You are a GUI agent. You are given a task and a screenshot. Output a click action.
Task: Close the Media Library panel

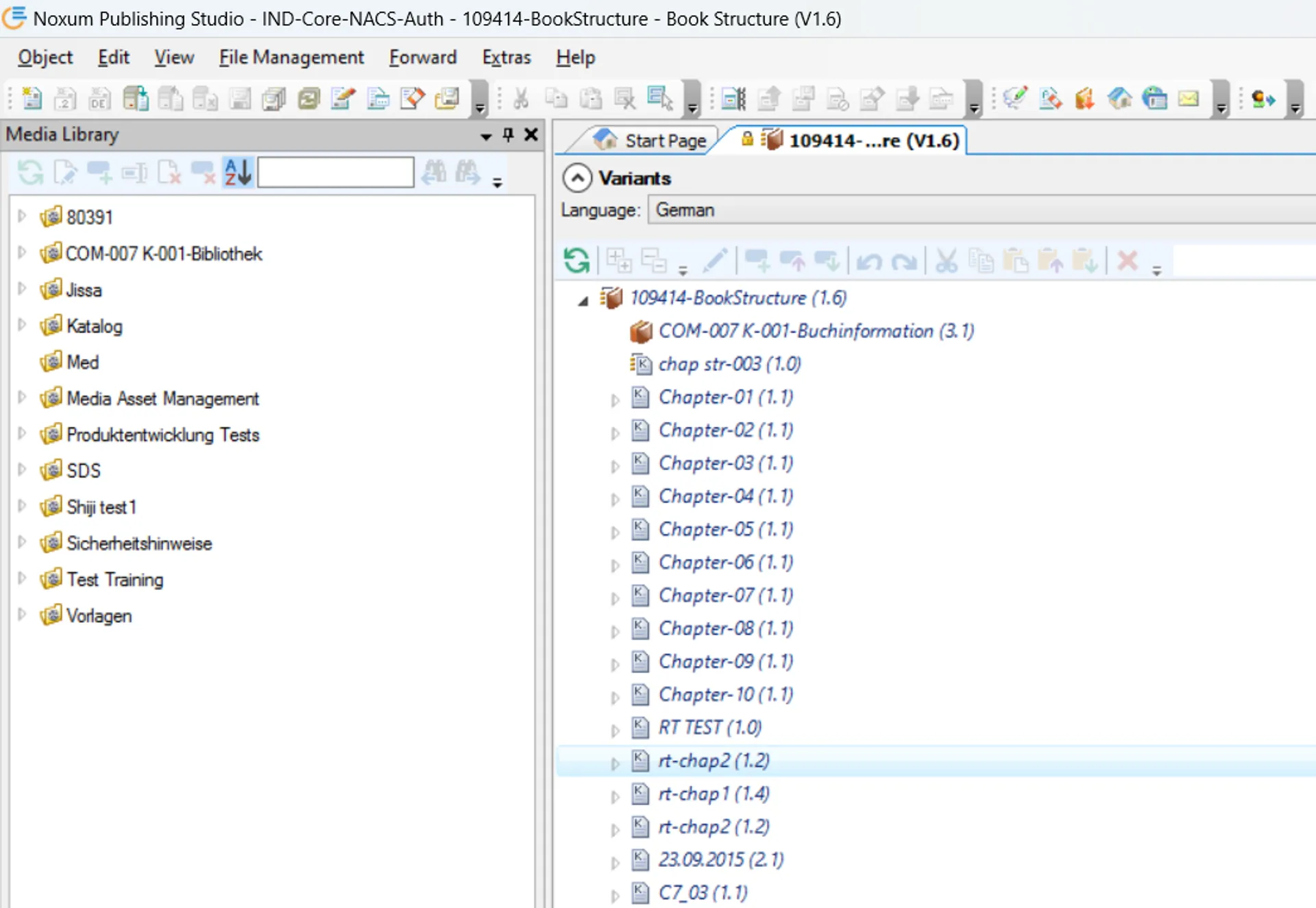click(531, 134)
